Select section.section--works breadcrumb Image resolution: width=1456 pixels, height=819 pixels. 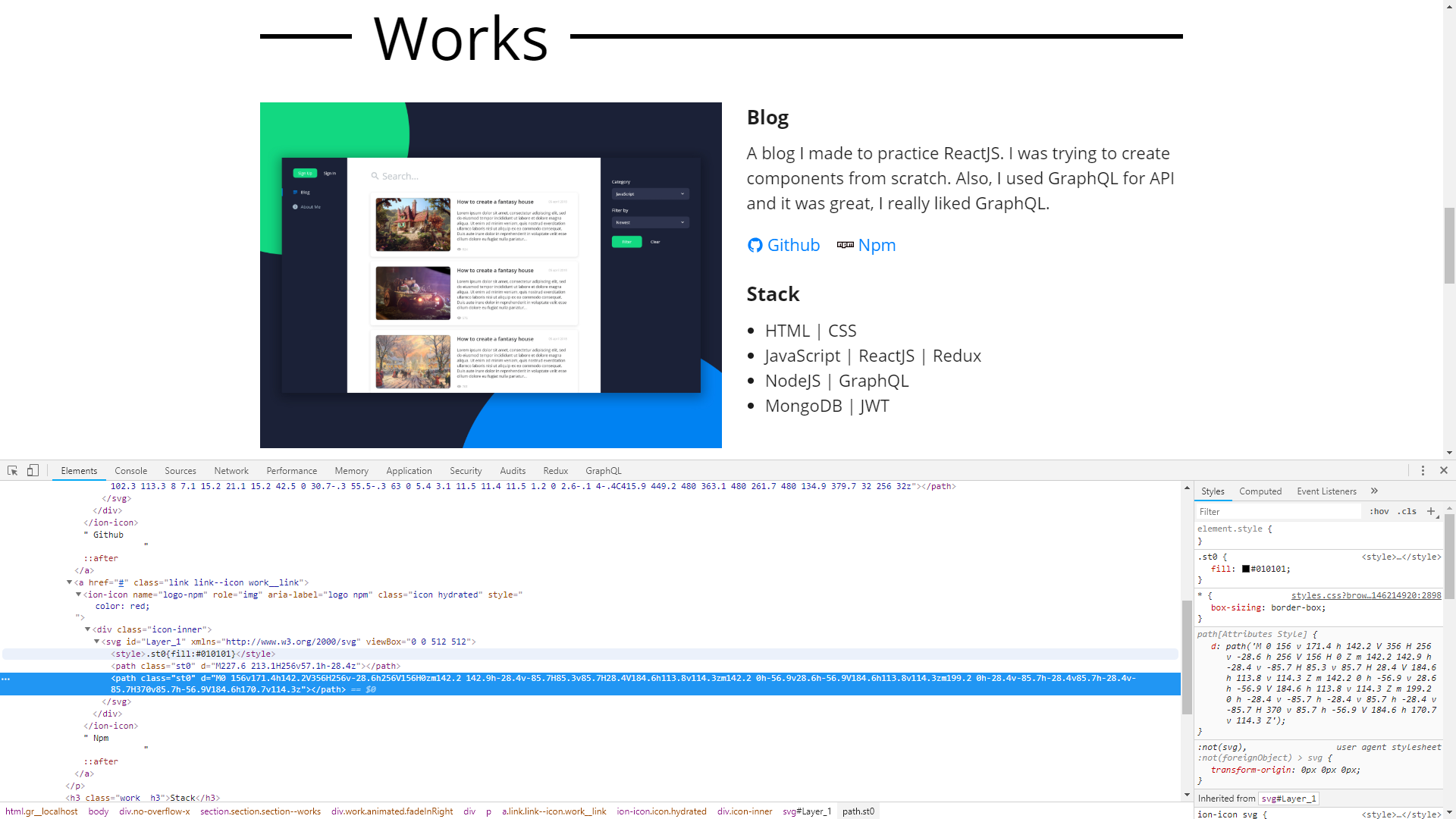(261, 811)
